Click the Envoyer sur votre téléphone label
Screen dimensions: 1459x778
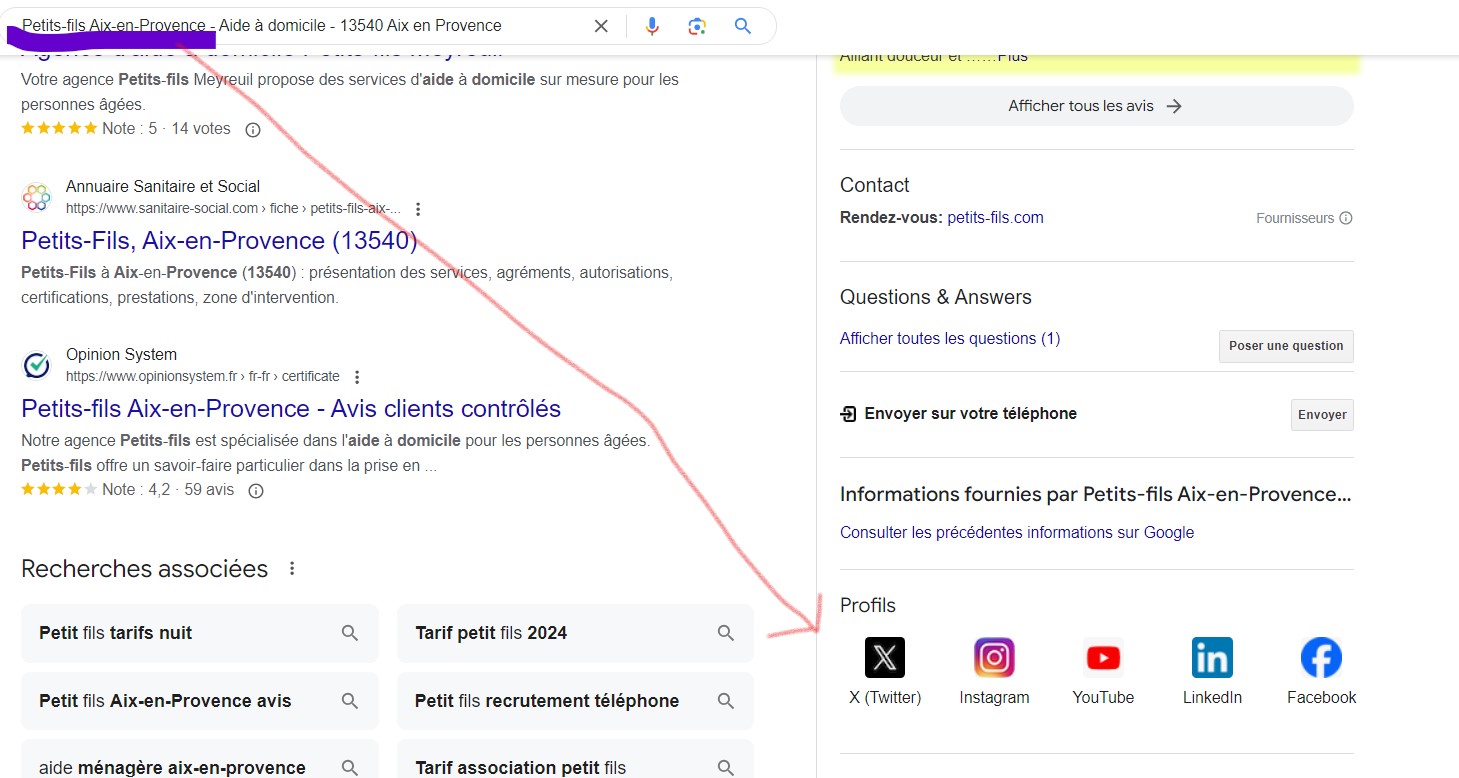coord(970,414)
